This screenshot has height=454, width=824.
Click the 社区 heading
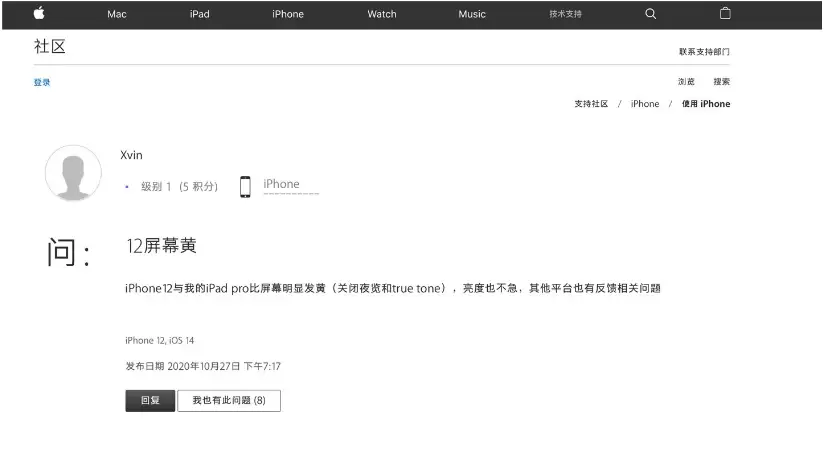coord(50,46)
